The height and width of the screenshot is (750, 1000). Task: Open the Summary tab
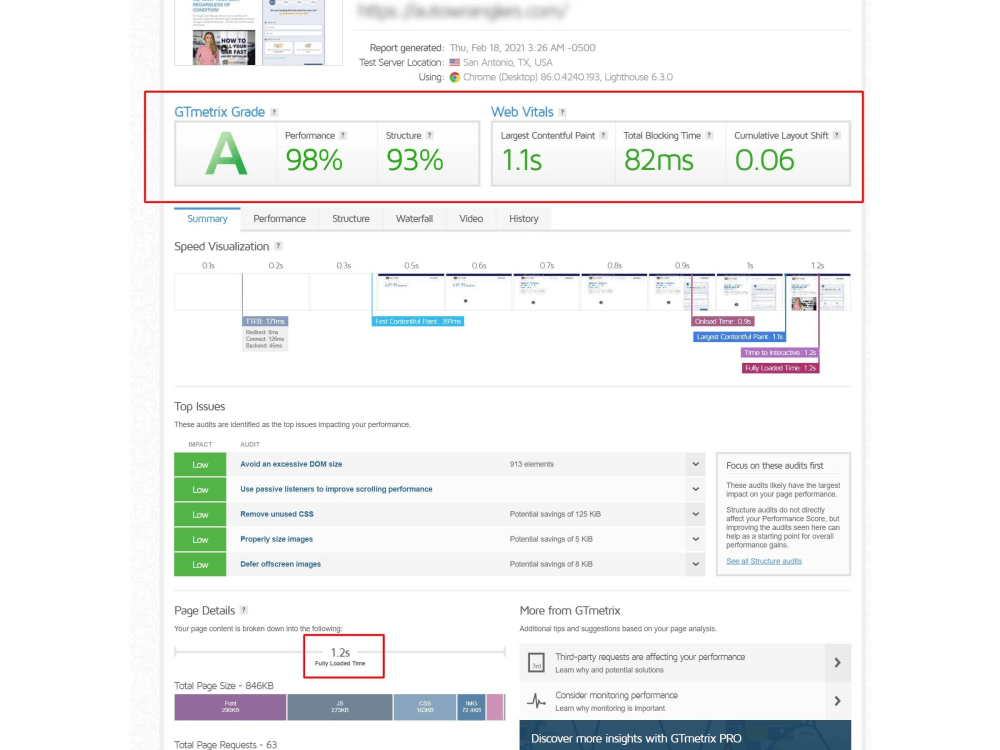(207, 219)
